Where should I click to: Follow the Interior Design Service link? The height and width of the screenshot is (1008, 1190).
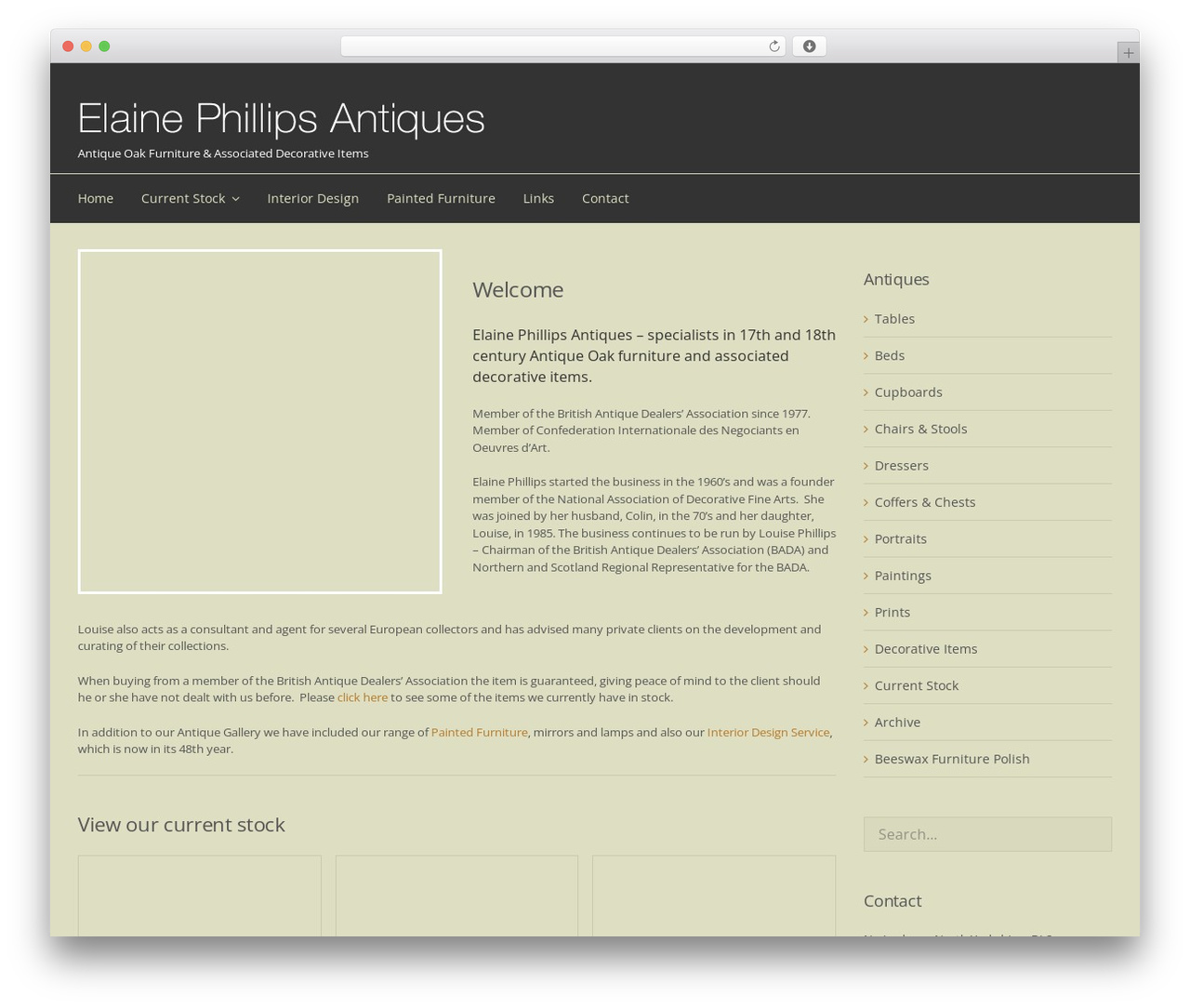click(768, 733)
